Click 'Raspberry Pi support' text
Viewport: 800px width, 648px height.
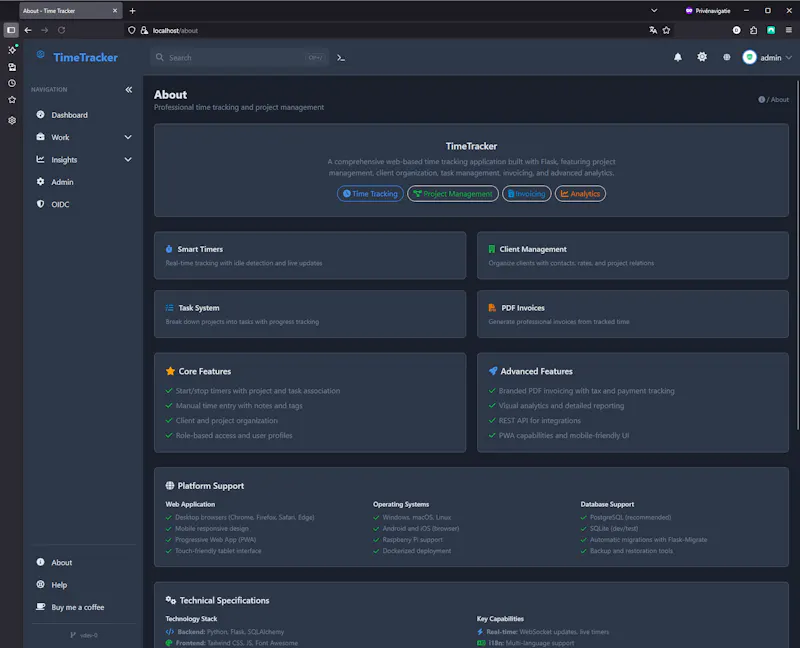(412, 540)
